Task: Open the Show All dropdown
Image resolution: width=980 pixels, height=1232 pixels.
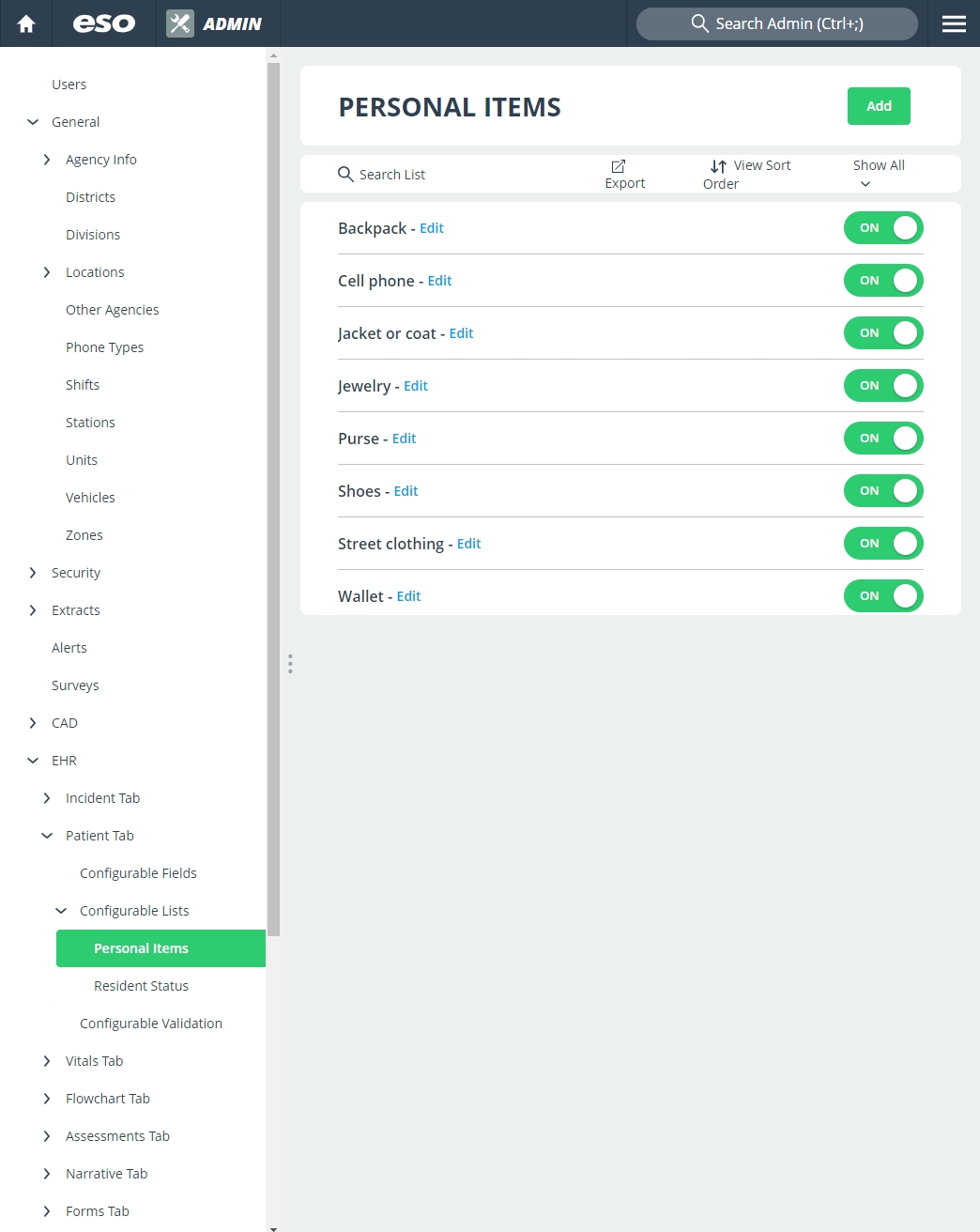Action: point(879,174)
